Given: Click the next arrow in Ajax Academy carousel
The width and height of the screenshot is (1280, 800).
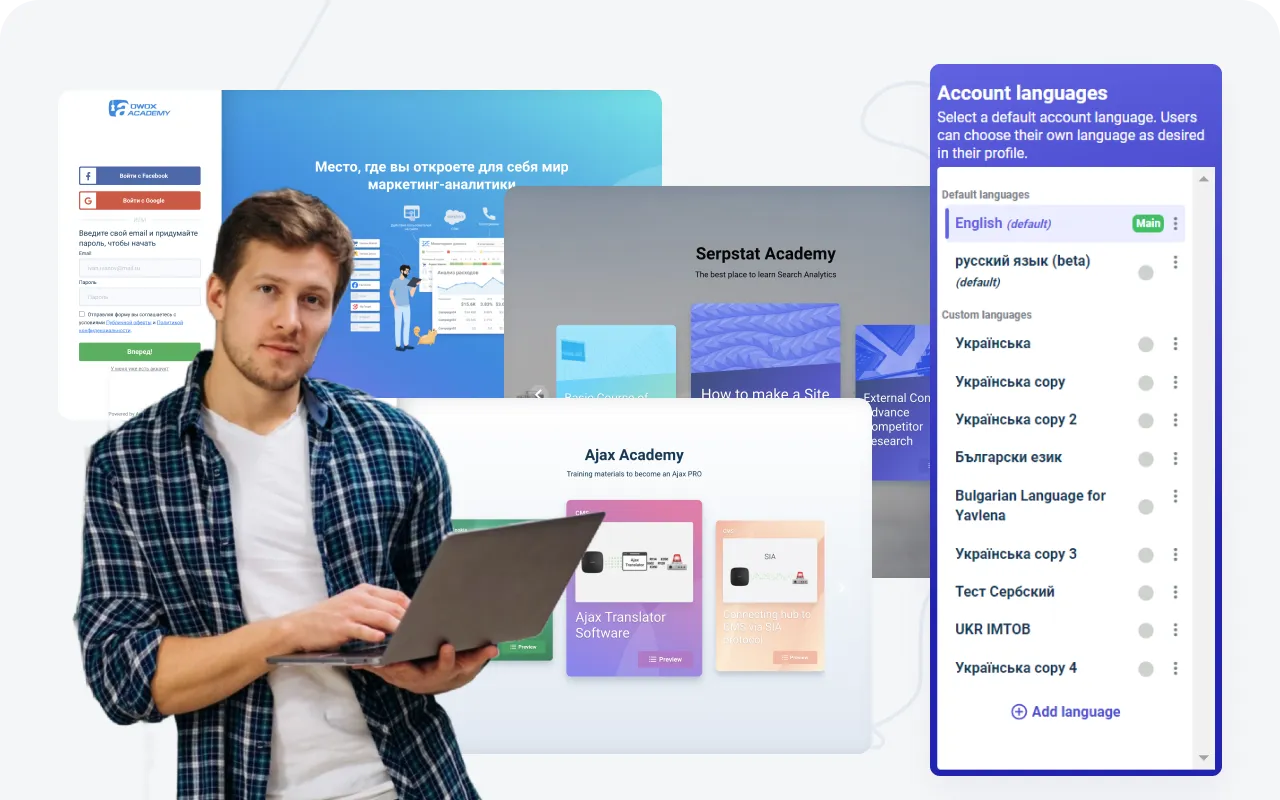Looking at the screenshot, I should click(841, 588).
